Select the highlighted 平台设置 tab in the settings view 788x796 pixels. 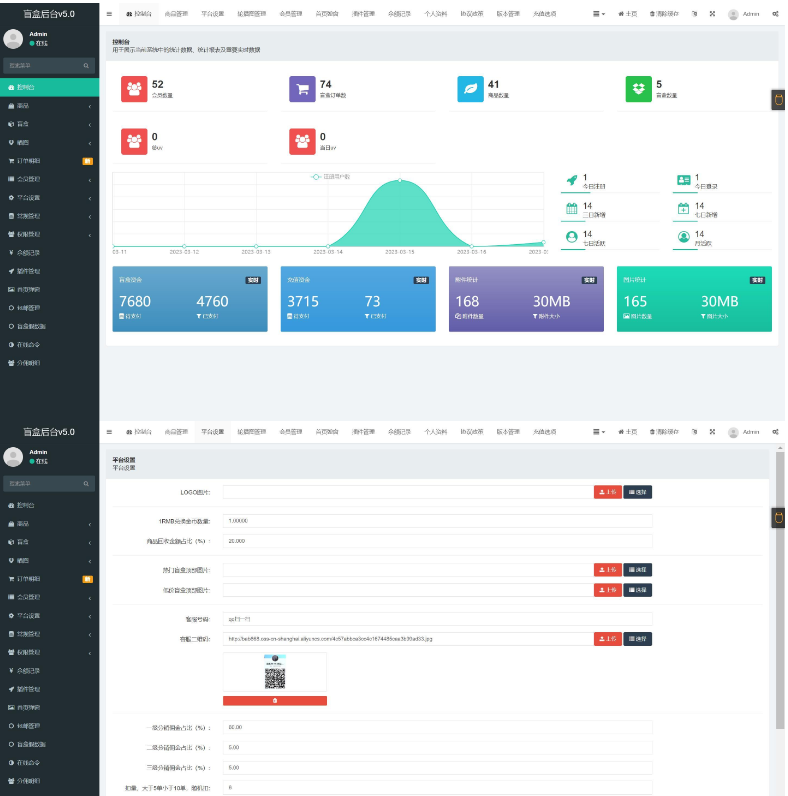coord(212,432)
